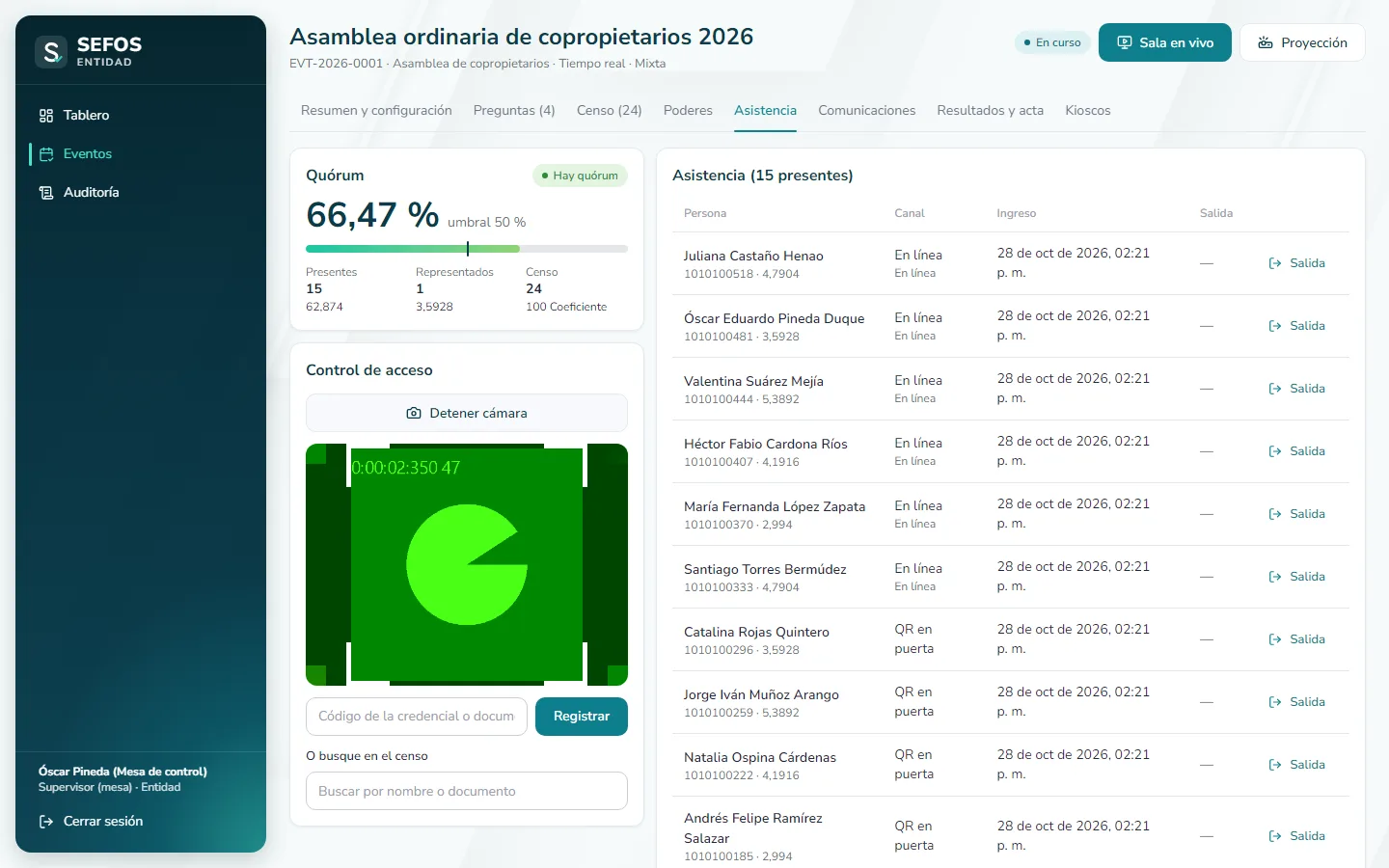This screenshot has height=868, width=1389.
Task: Click the Persona column header
Action: tap(705, 213)
